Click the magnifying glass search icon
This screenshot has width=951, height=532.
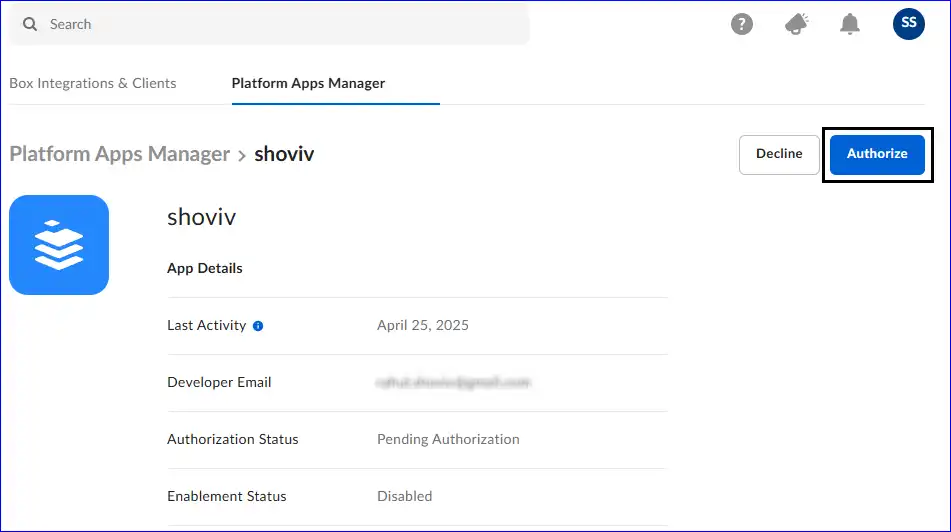coord(30,24)
